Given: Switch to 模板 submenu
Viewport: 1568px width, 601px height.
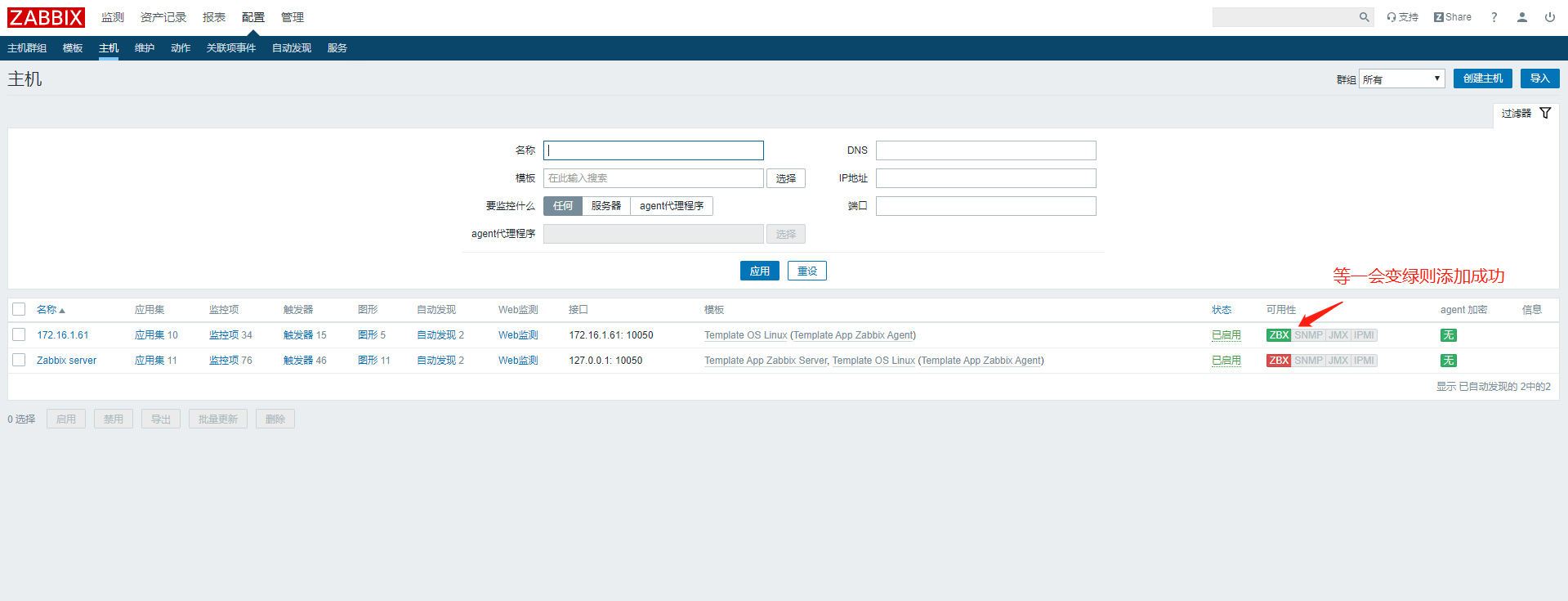Looking at the screenshot, I should tap(73, 48).
